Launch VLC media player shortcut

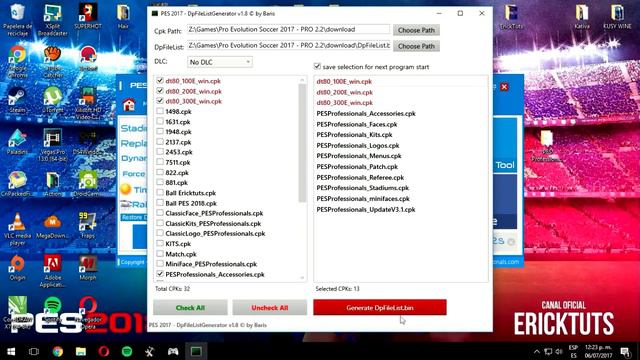(17, 229)
